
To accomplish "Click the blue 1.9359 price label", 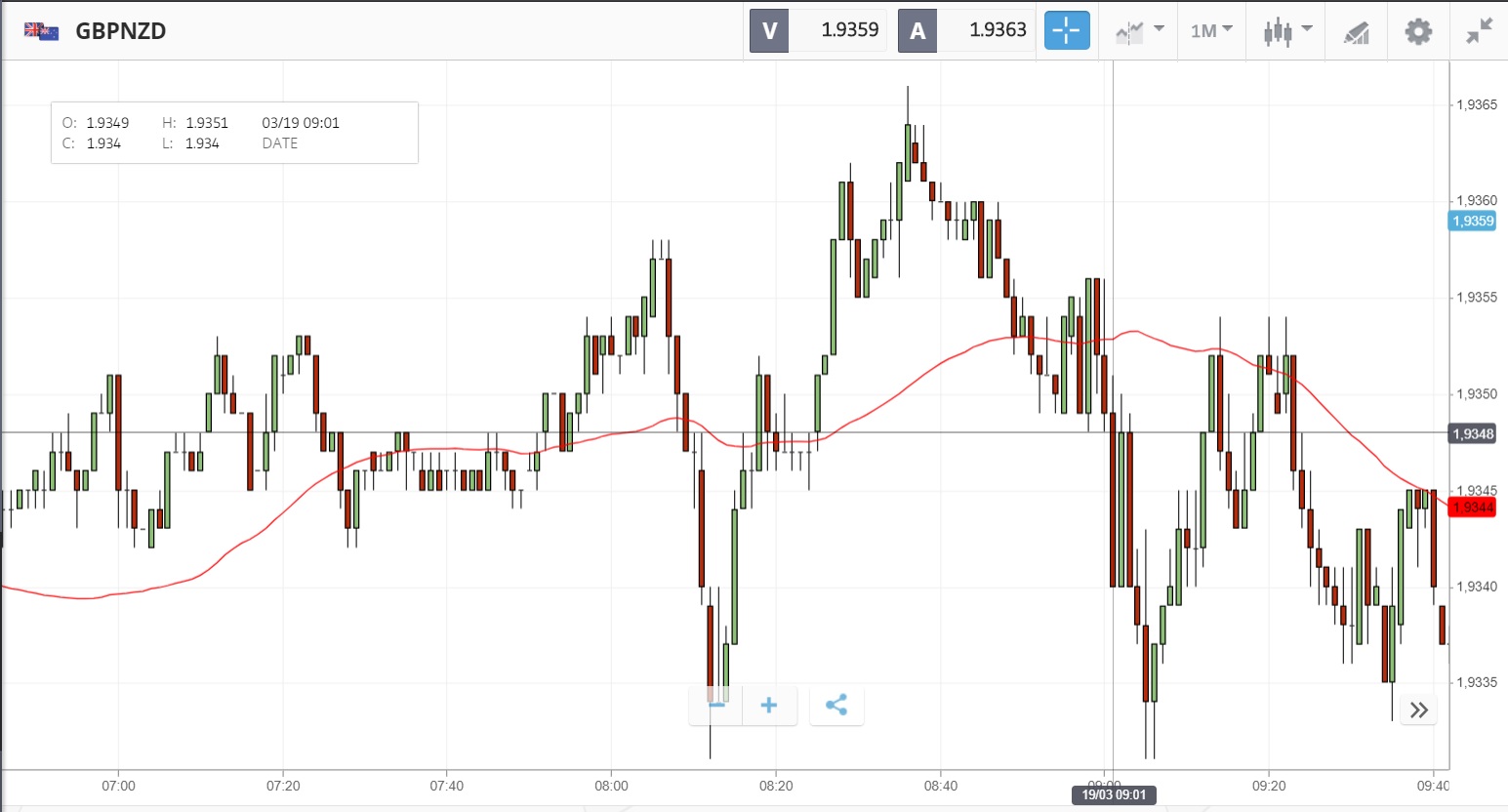I will tap(1472, 221).
